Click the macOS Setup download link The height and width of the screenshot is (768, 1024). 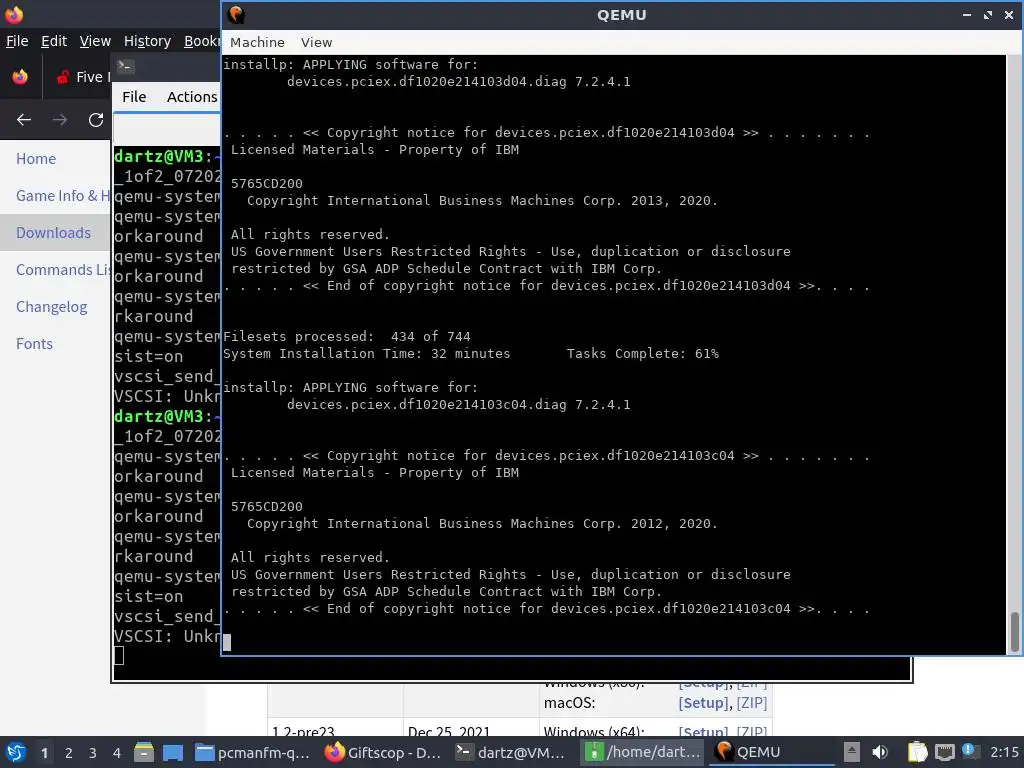[x=703, y=703]
